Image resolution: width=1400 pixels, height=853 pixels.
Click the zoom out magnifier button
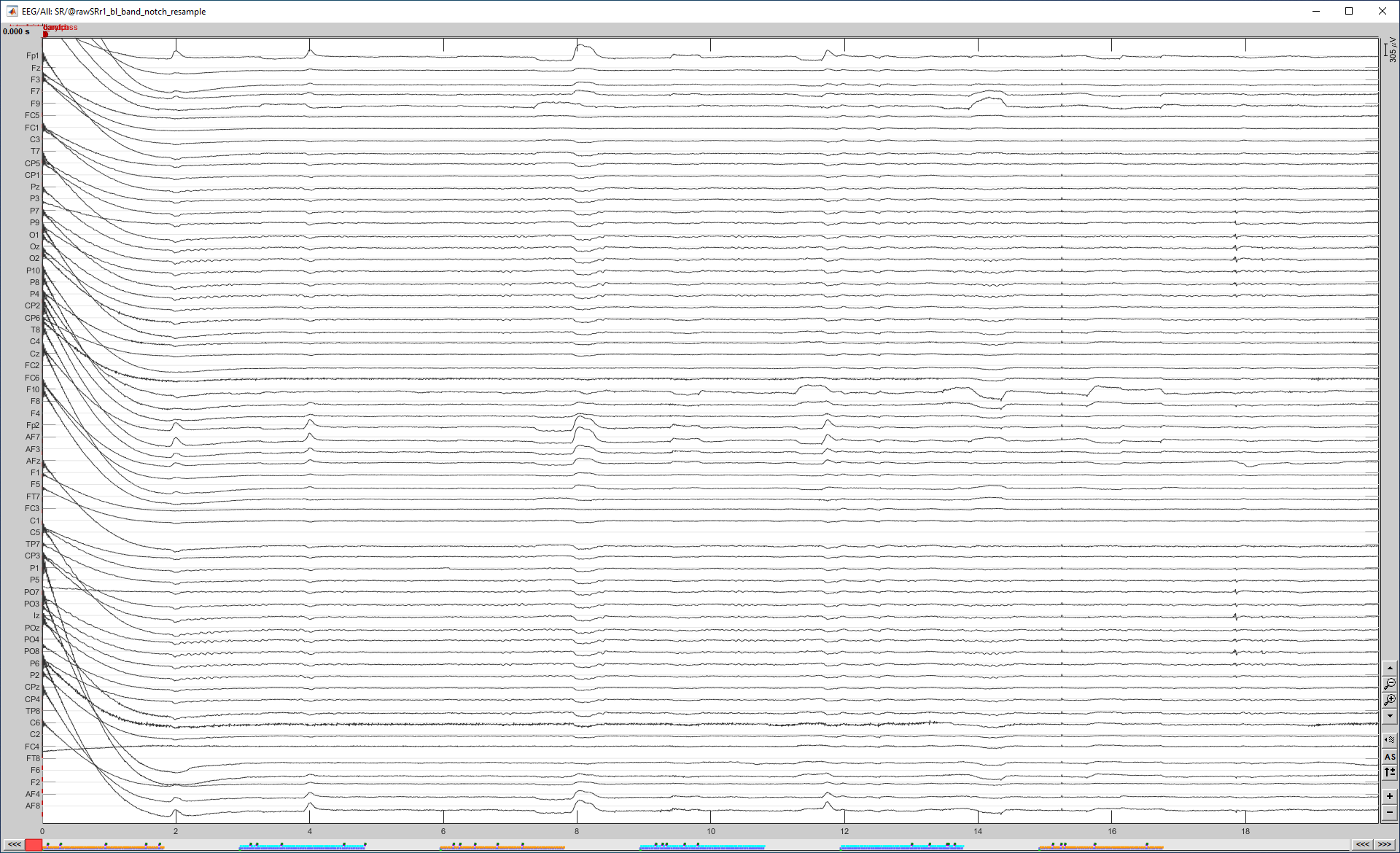(1390, 684)
